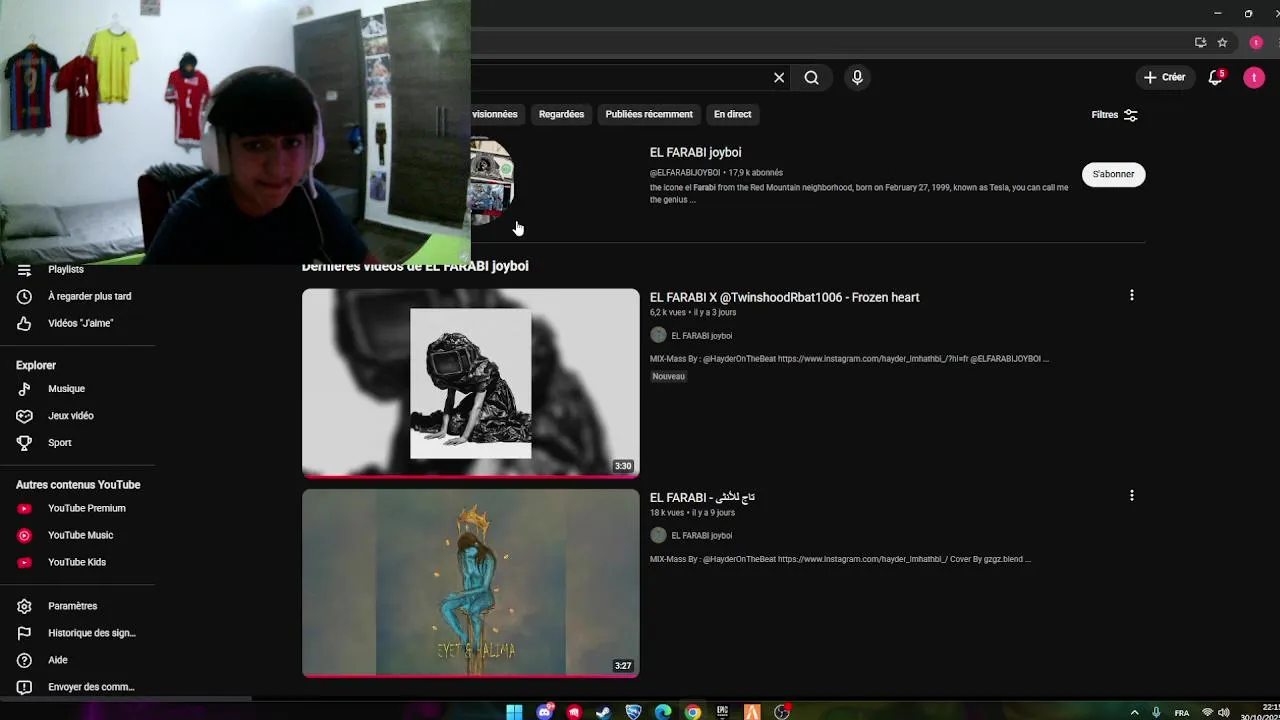Click the 3:30 duration on first thumbnail

click(623, 466)
